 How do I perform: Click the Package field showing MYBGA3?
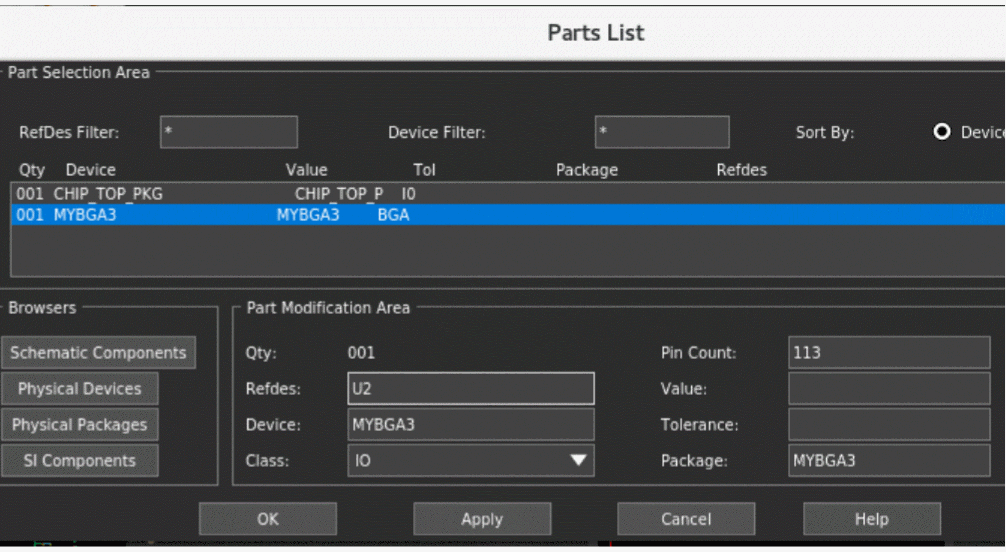888,461
